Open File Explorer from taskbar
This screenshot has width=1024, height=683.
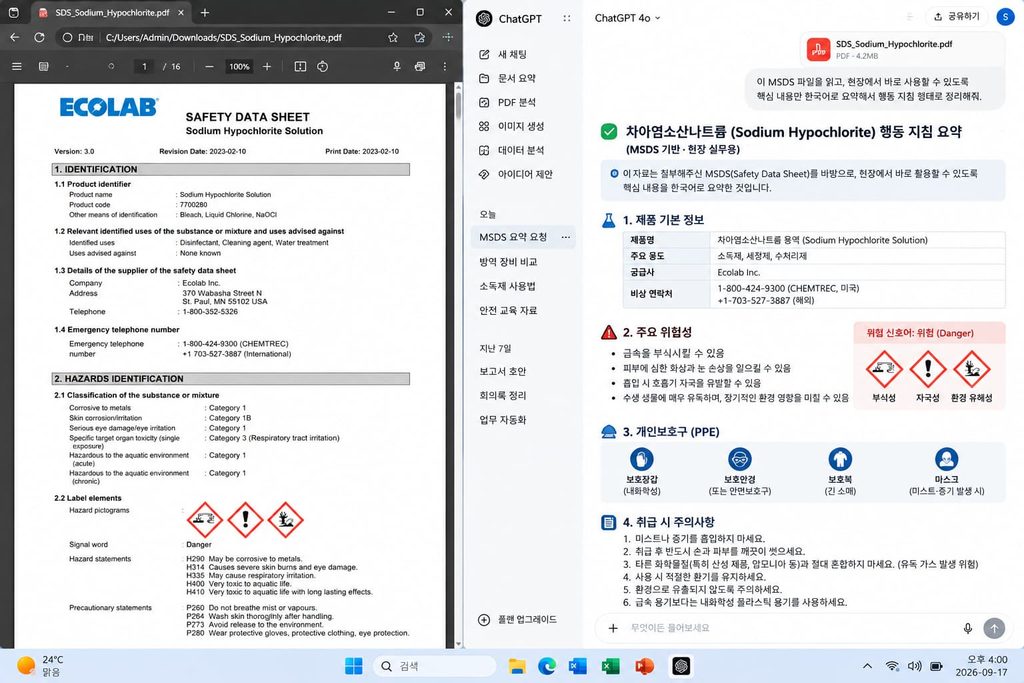tap(517, 666)
